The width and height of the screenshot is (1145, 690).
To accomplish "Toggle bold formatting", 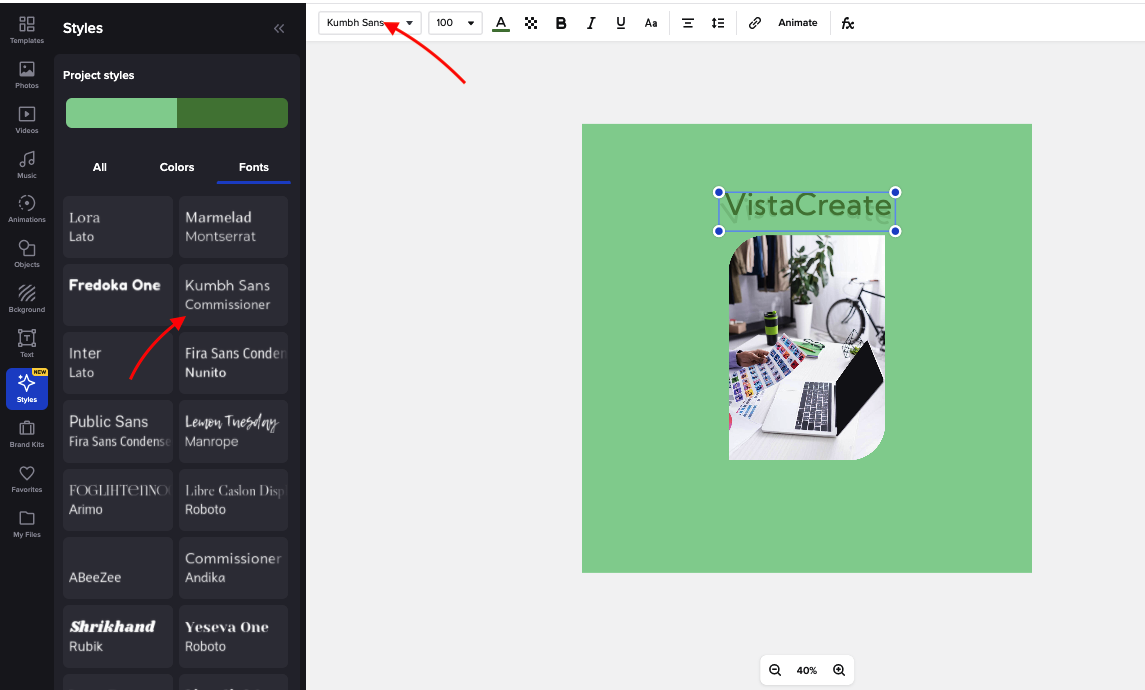I will tap(561, 23).
